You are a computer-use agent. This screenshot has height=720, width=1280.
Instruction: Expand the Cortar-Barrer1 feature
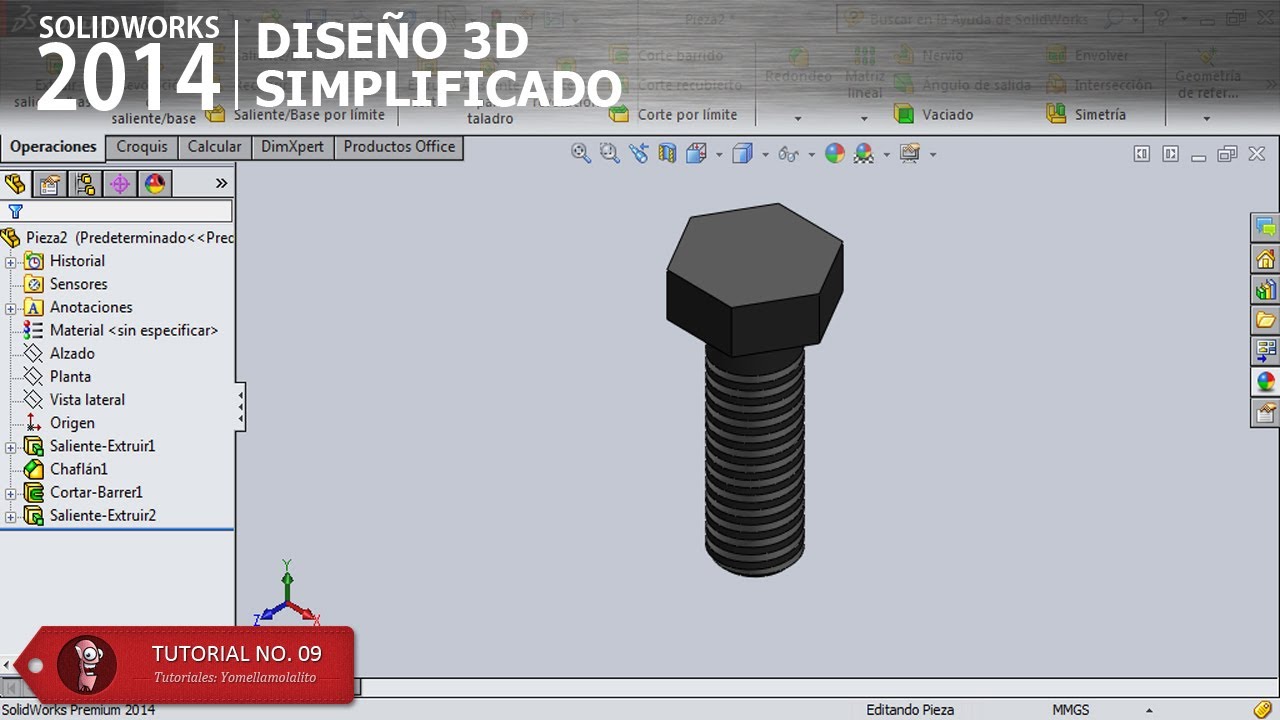tap(11, 493)
